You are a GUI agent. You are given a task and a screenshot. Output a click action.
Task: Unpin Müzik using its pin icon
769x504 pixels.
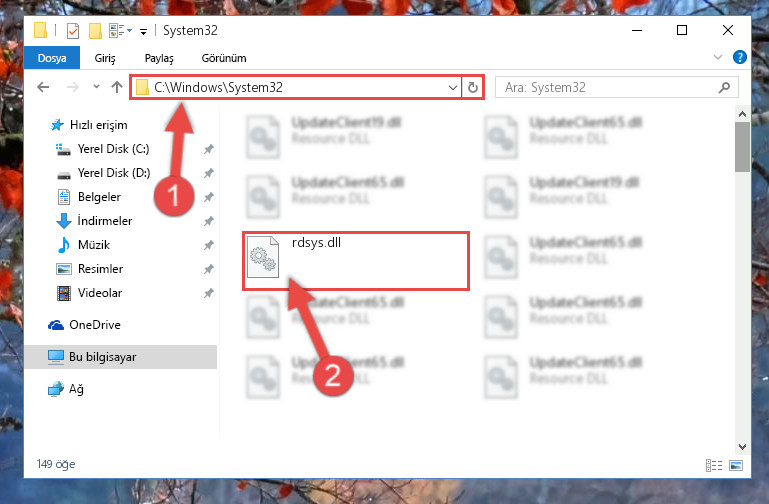[x=208, y=245]
